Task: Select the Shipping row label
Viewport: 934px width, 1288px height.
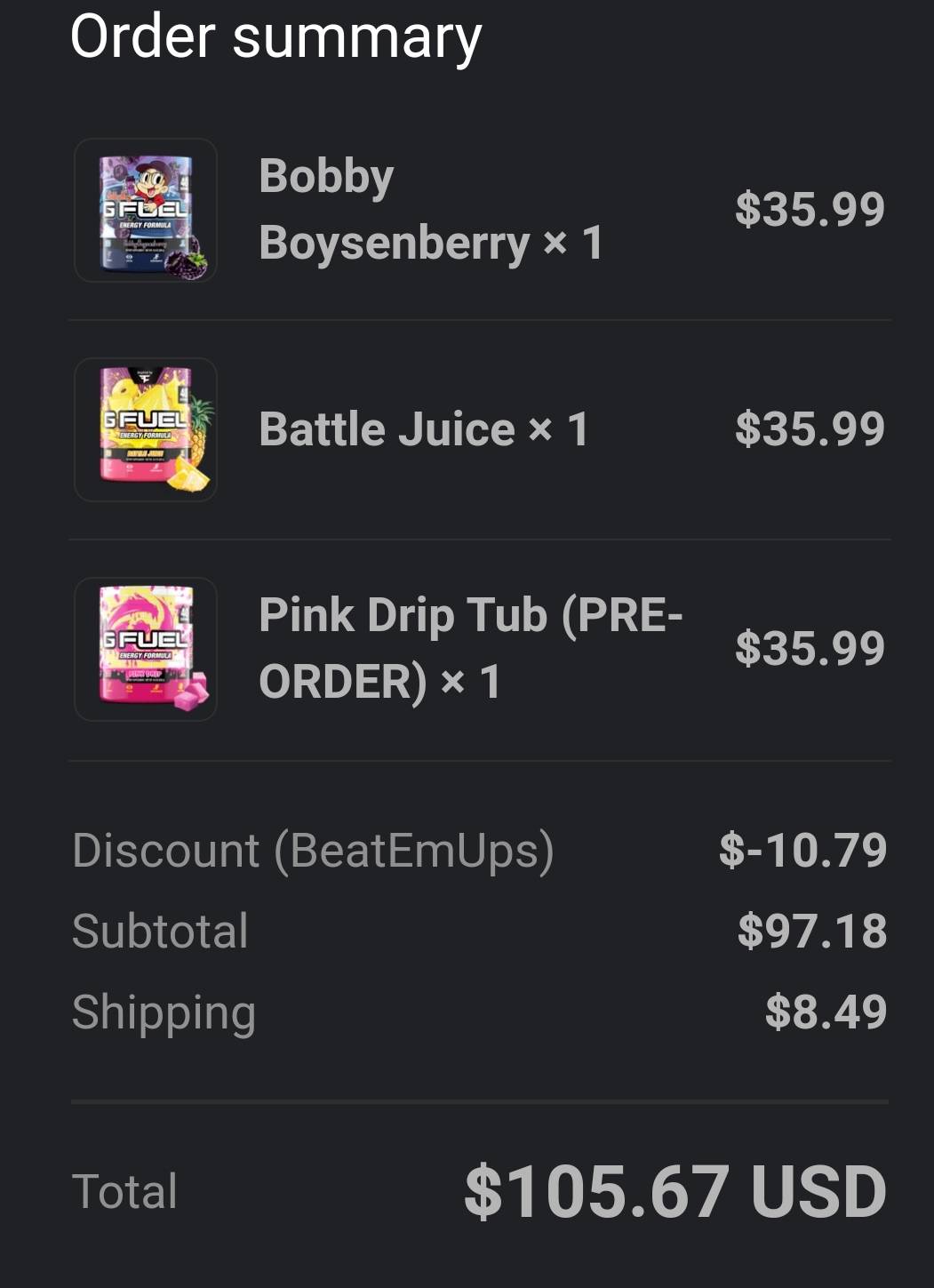Action: coord(165,1011)
